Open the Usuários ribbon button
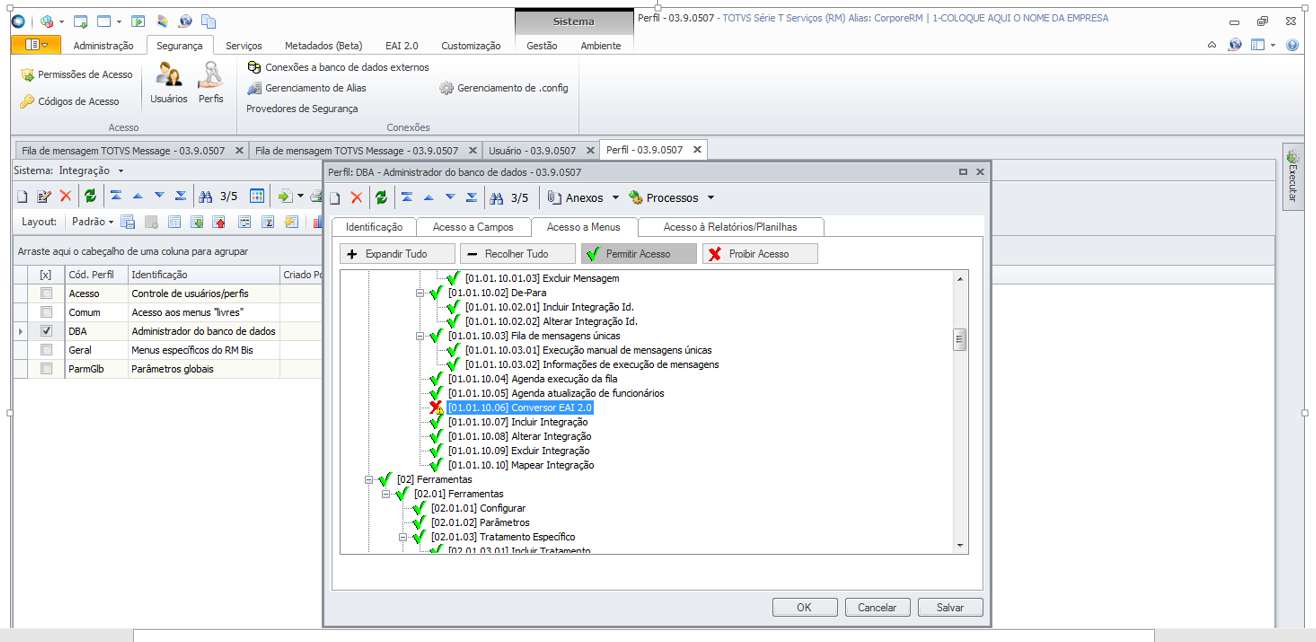Image resolution: width=1316 pixels, height=642 pixels. point(168,83)
